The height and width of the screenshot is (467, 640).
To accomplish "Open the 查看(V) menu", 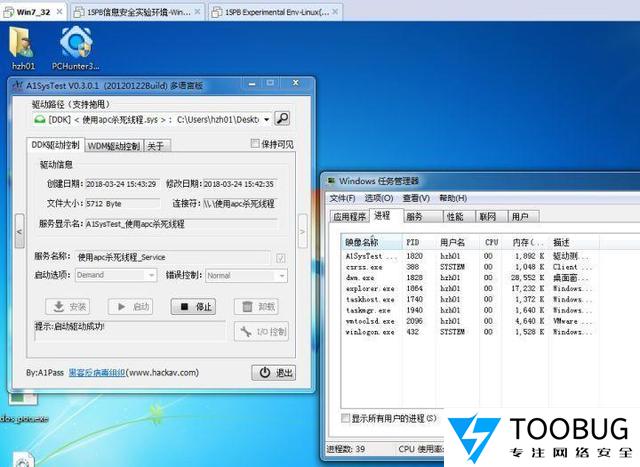I will tap(416, 198).
